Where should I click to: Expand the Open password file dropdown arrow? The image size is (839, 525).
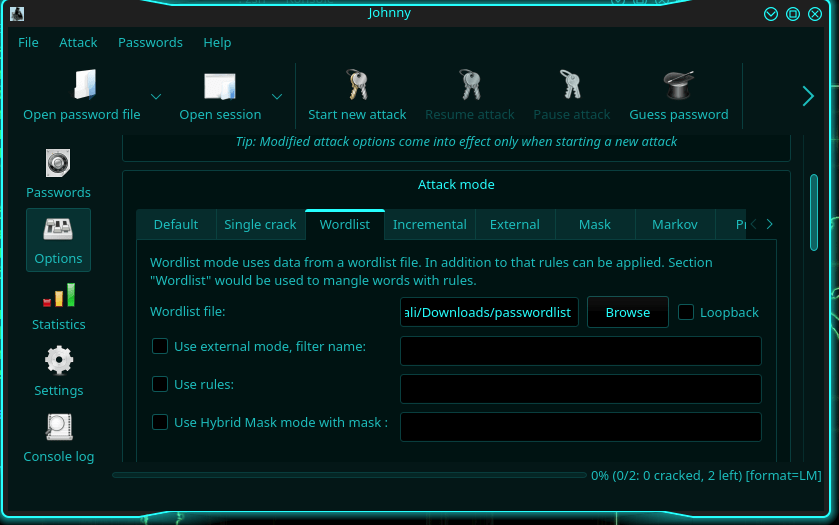156,96
